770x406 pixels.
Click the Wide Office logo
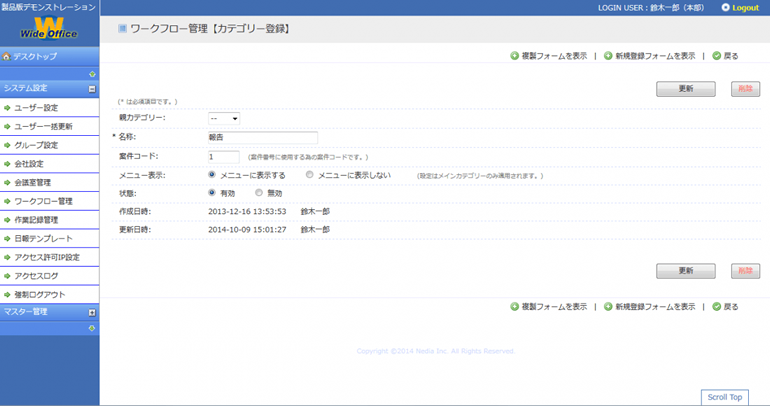pyautogui.click(x=49, y=27)
